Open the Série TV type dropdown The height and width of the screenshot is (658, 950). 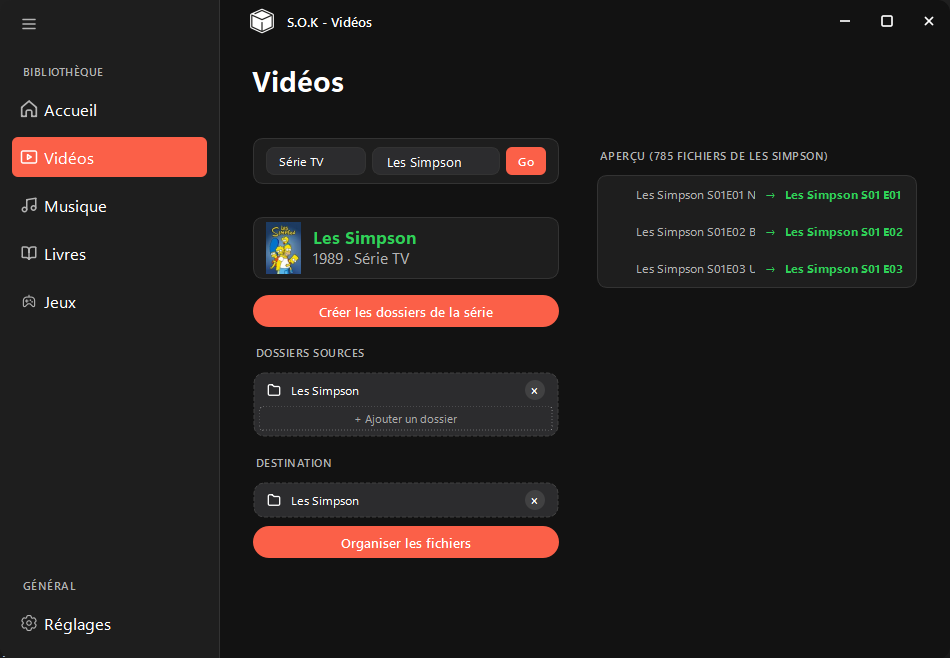click(x=316, y=162)
